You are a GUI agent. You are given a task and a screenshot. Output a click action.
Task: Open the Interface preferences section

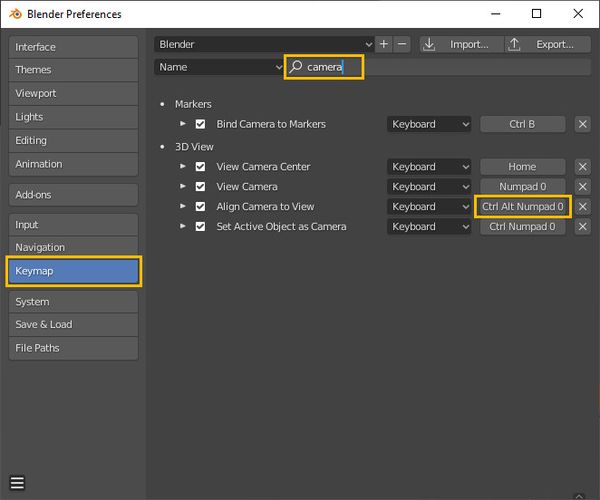(73, 47)
